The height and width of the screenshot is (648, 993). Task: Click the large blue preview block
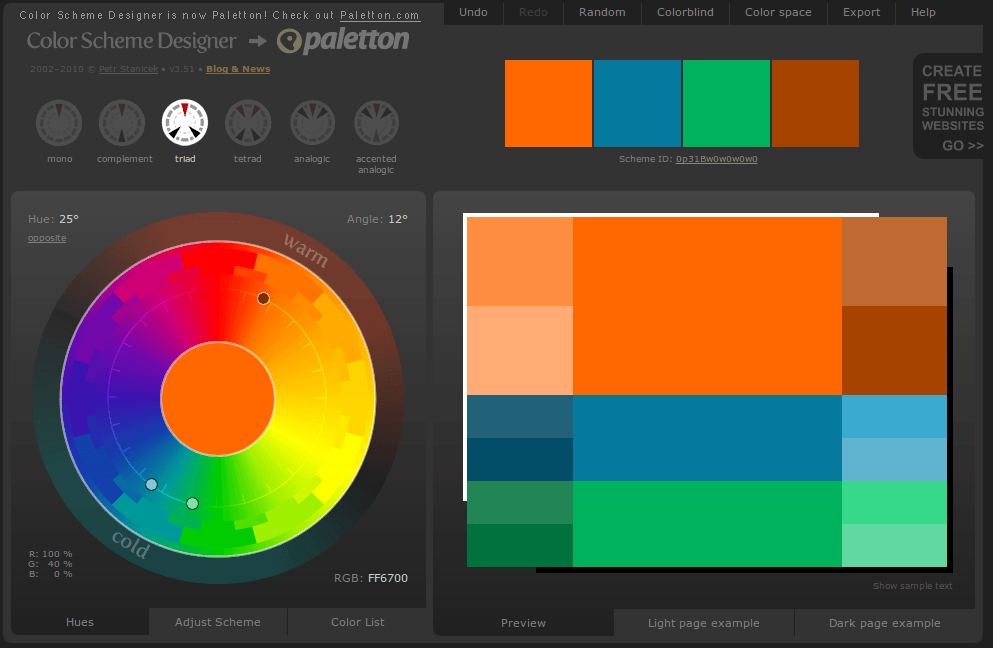click(707, 438)
